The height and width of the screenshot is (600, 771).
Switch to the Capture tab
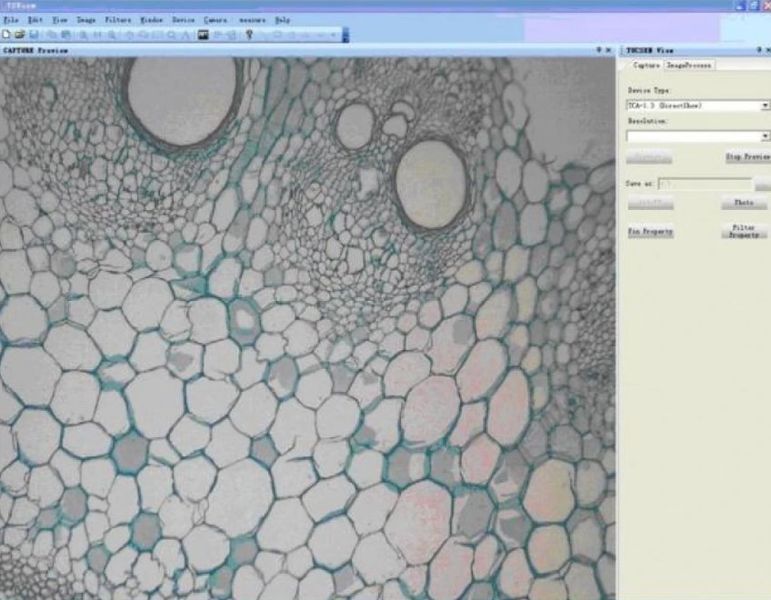tap(646, 65)
